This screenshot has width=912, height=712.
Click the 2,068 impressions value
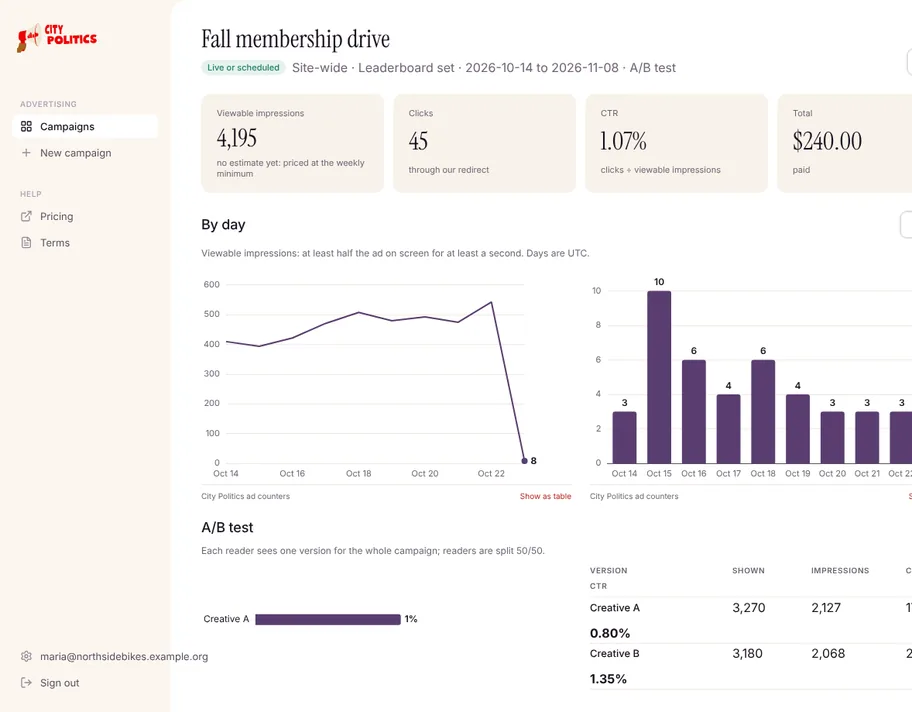click(x=828, y=654)
